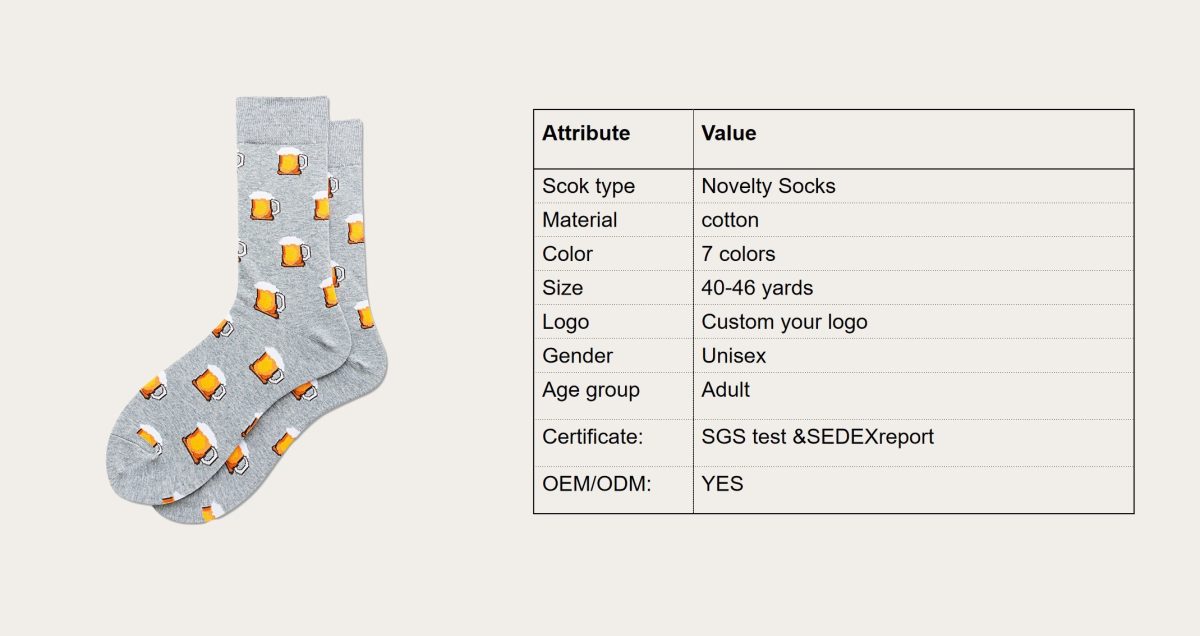
Task: Click the "Color" attribute row label
Action: (567, 254)
